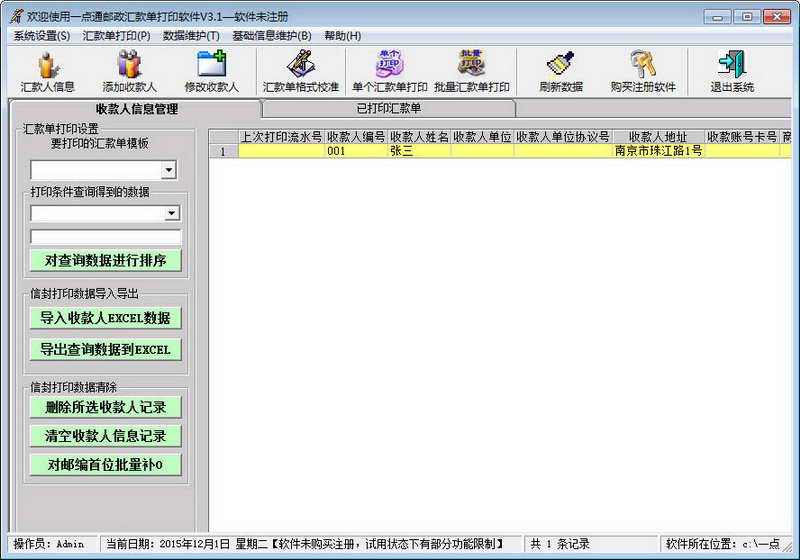Image resolution: width=800 pixels, height=560 pixels.
Task: Click the 收款人姓名 column header
Action: [x=419, y=137]
